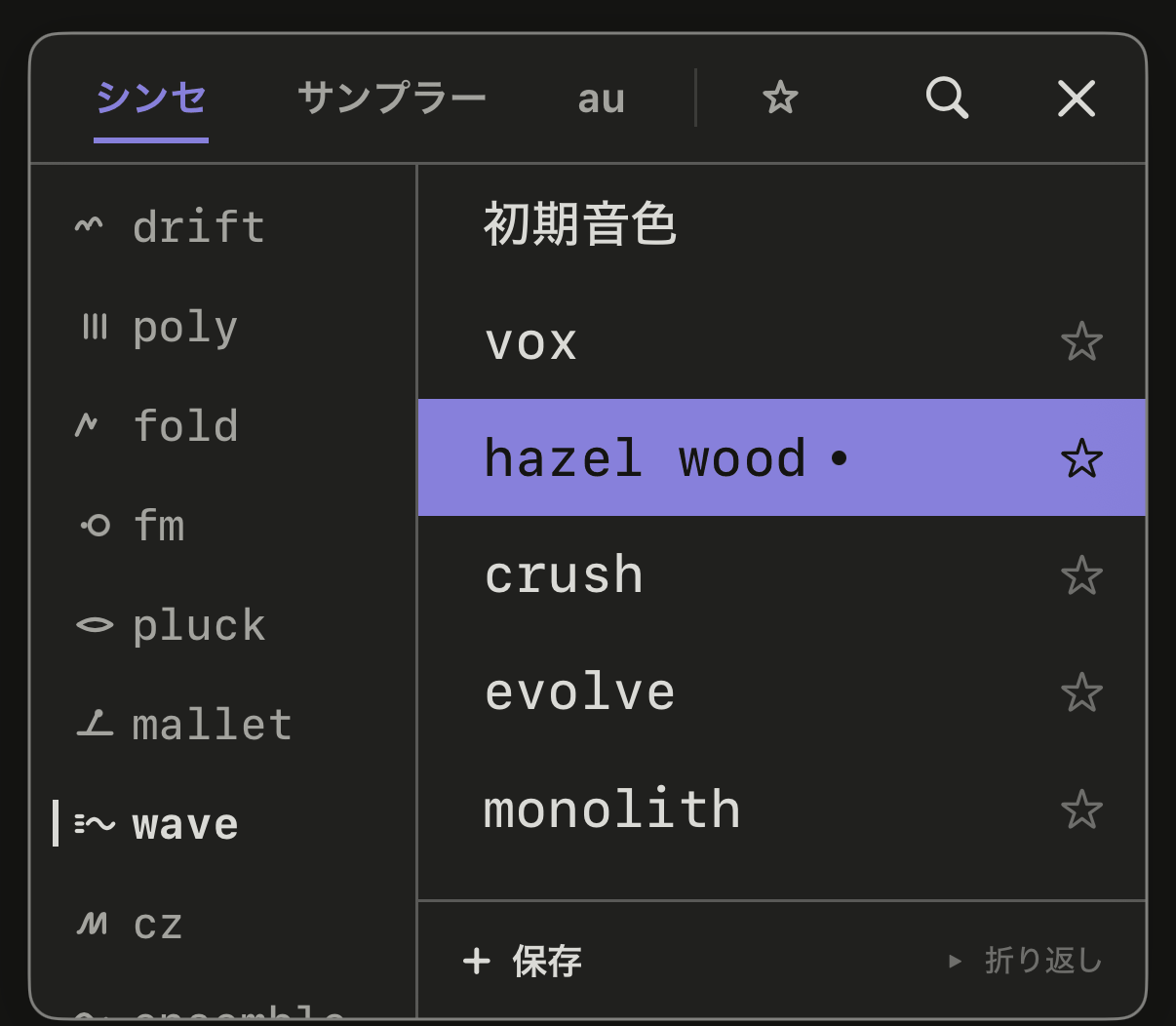Screen dimensions: 1176x1026
Task: Click the pluck synth lens icon
Action: click(x=95, y=625)
